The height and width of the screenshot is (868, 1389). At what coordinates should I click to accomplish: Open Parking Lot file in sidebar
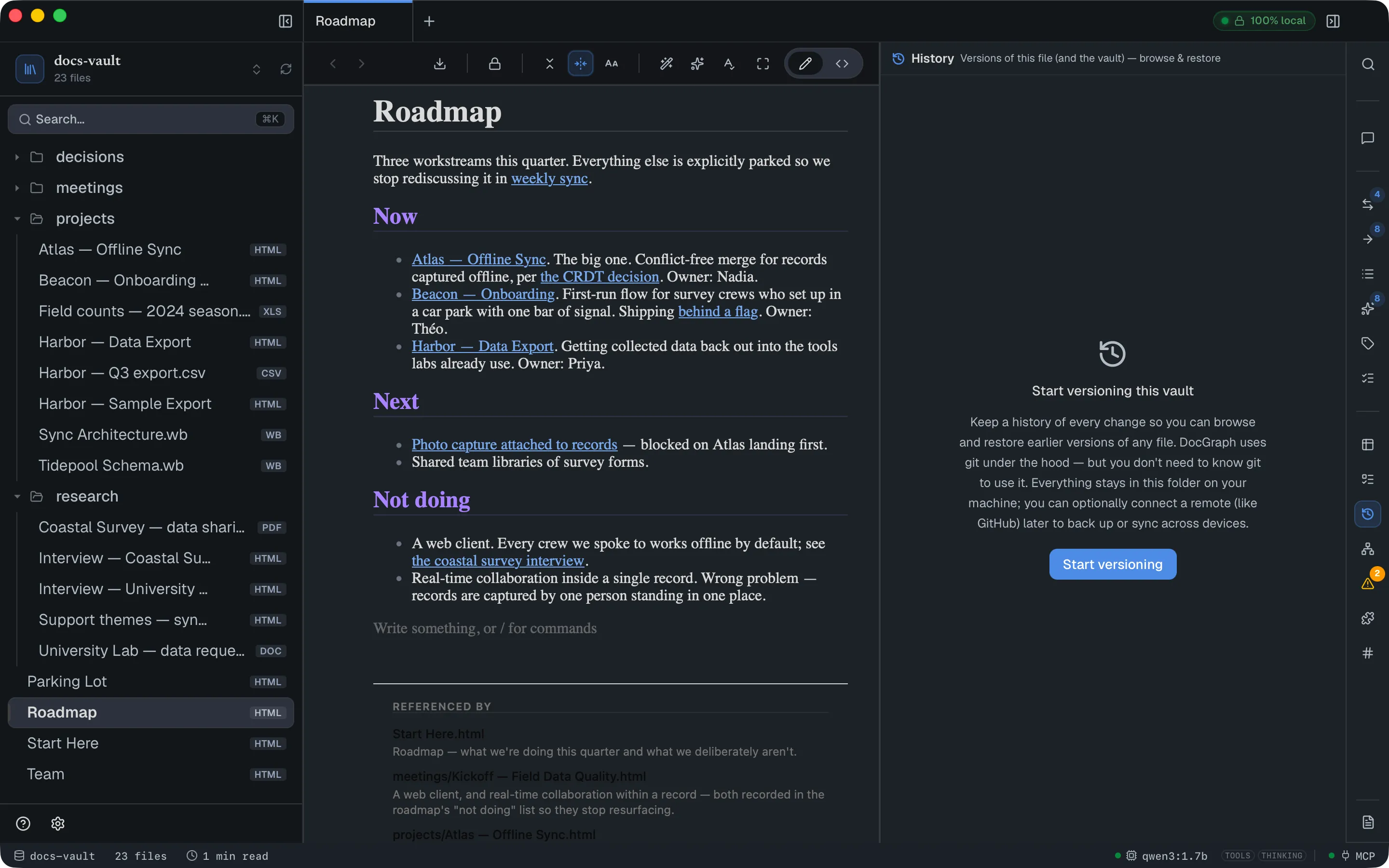pos(151,681)
